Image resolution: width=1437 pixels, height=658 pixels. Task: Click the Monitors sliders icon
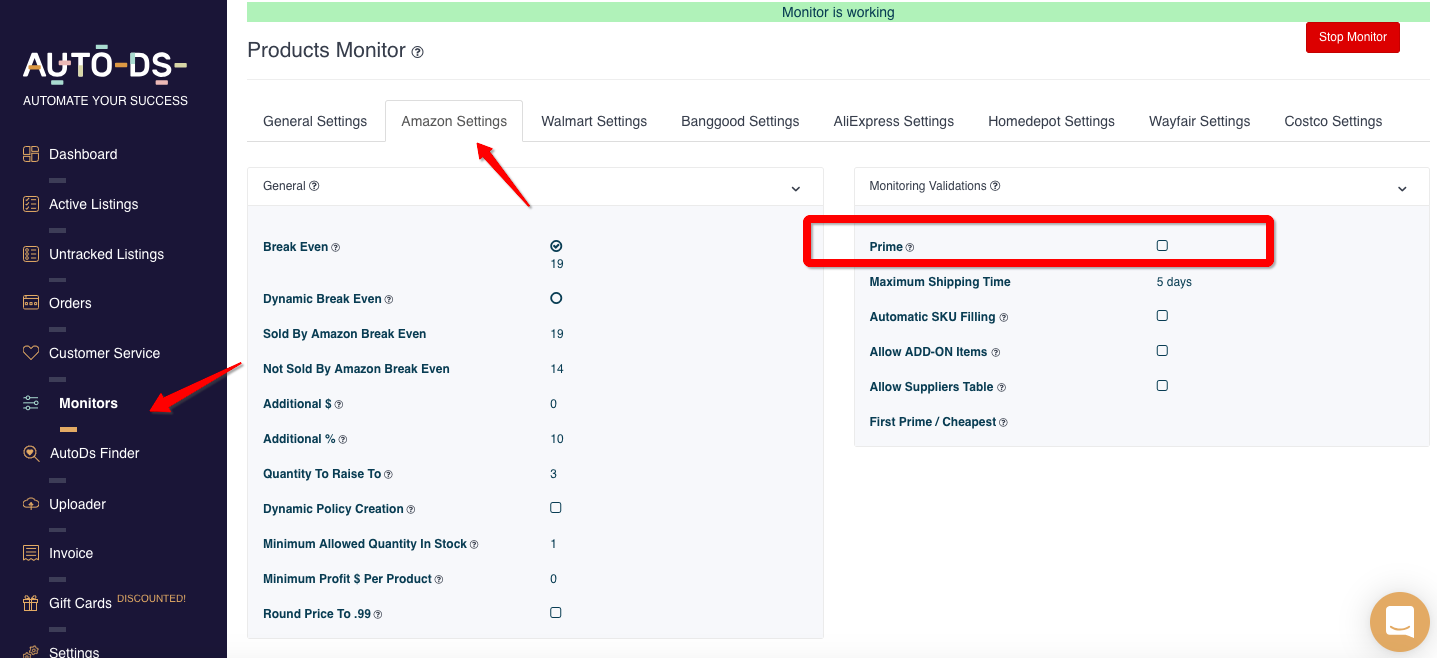[32, 403]
